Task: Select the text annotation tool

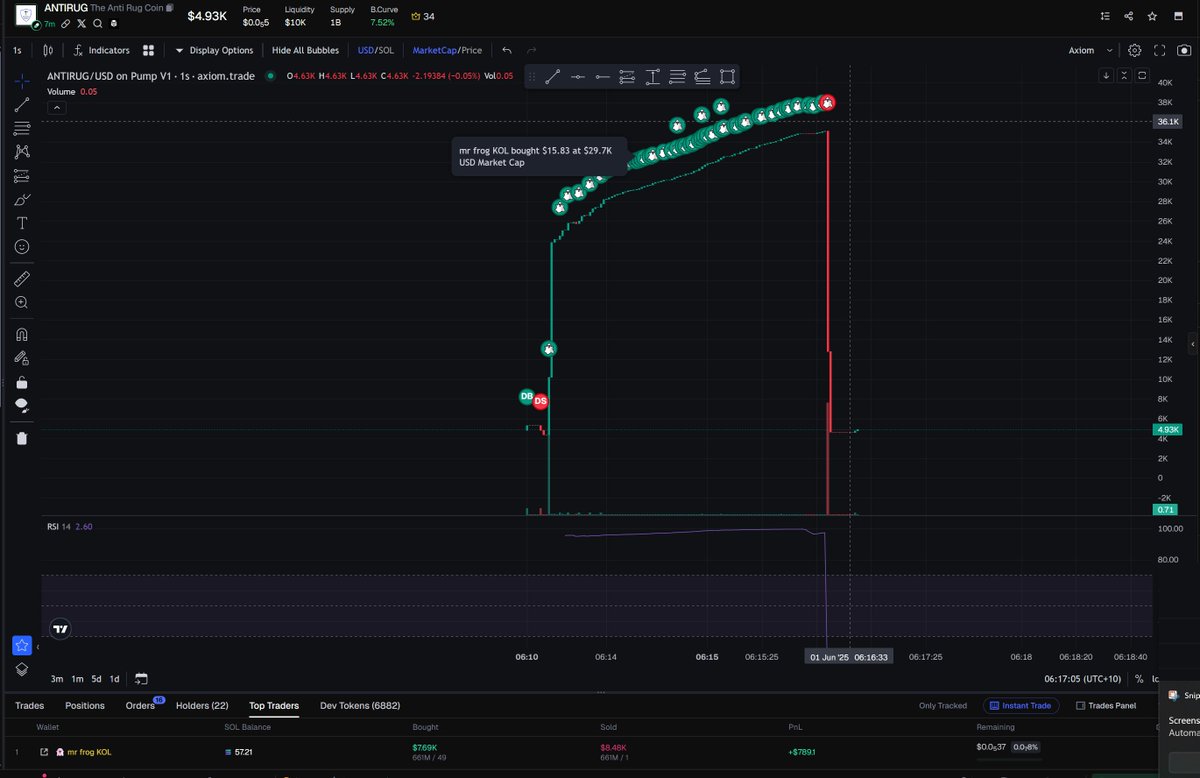Action: 22,223
